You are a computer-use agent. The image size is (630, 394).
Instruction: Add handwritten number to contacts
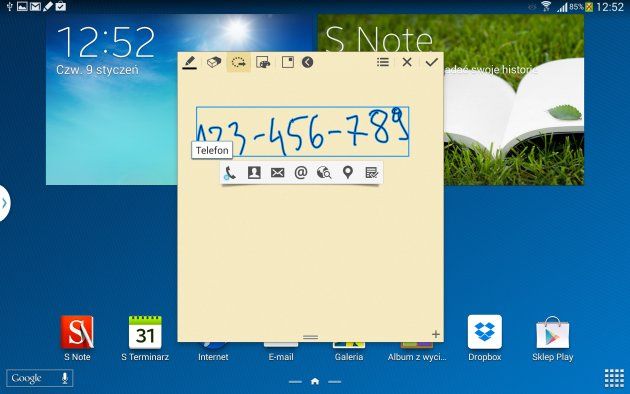254,173
